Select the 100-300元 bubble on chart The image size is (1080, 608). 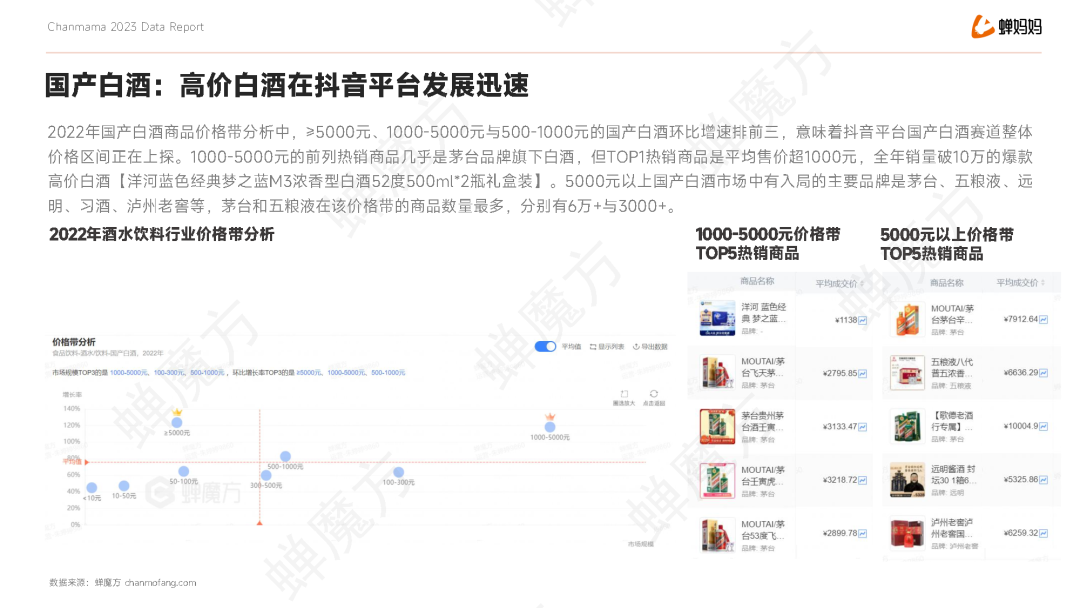point(398,472)
